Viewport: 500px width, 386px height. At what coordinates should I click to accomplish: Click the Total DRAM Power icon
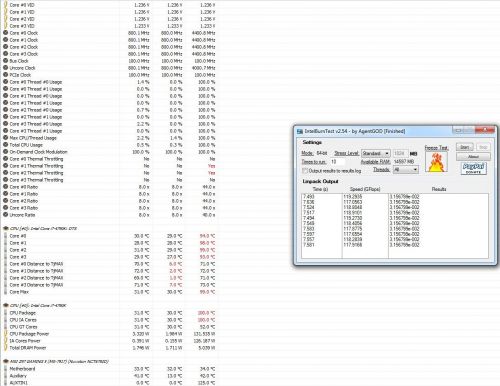click(5, 348)
